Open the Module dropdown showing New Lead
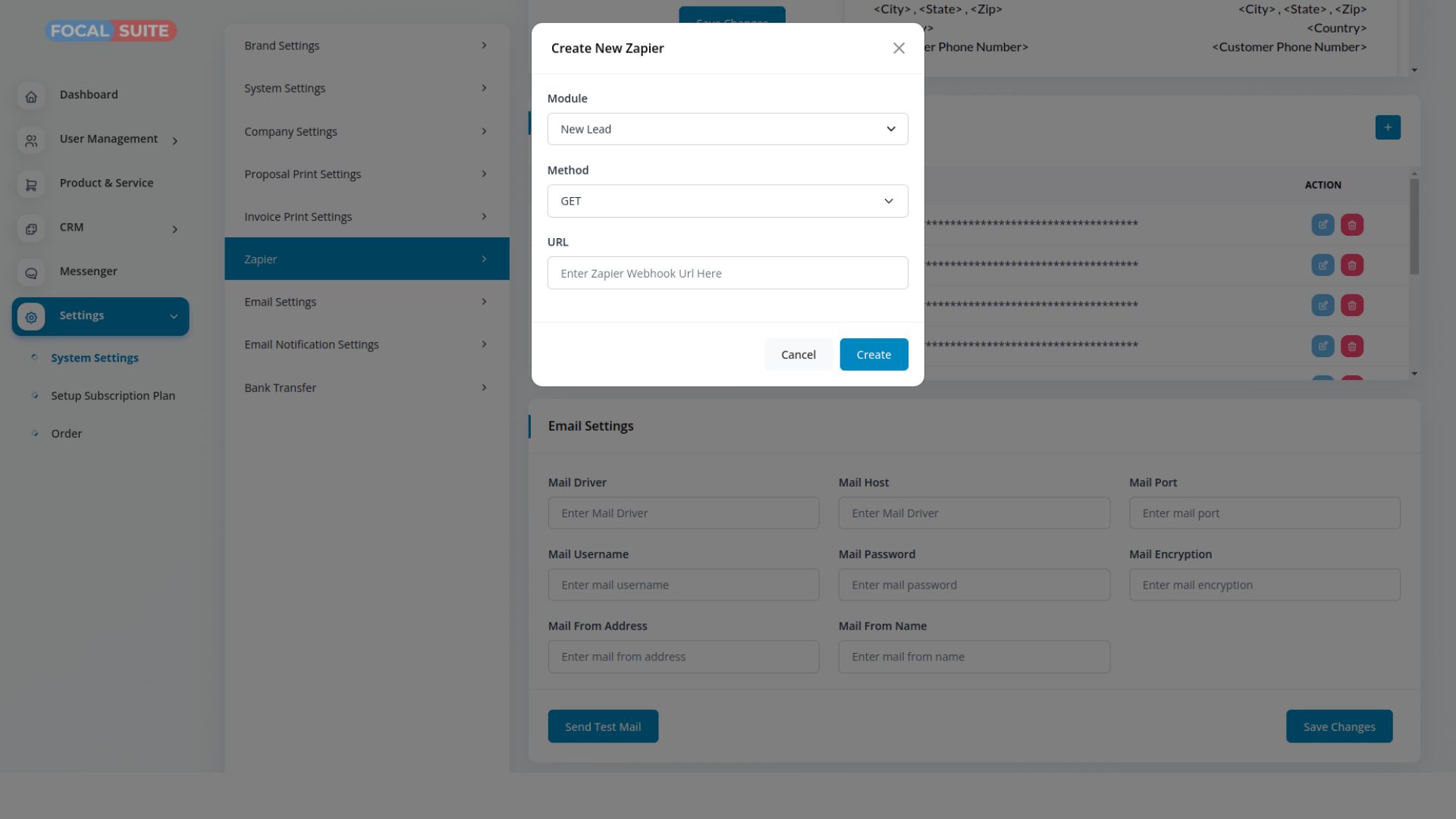 click(727, 129)
